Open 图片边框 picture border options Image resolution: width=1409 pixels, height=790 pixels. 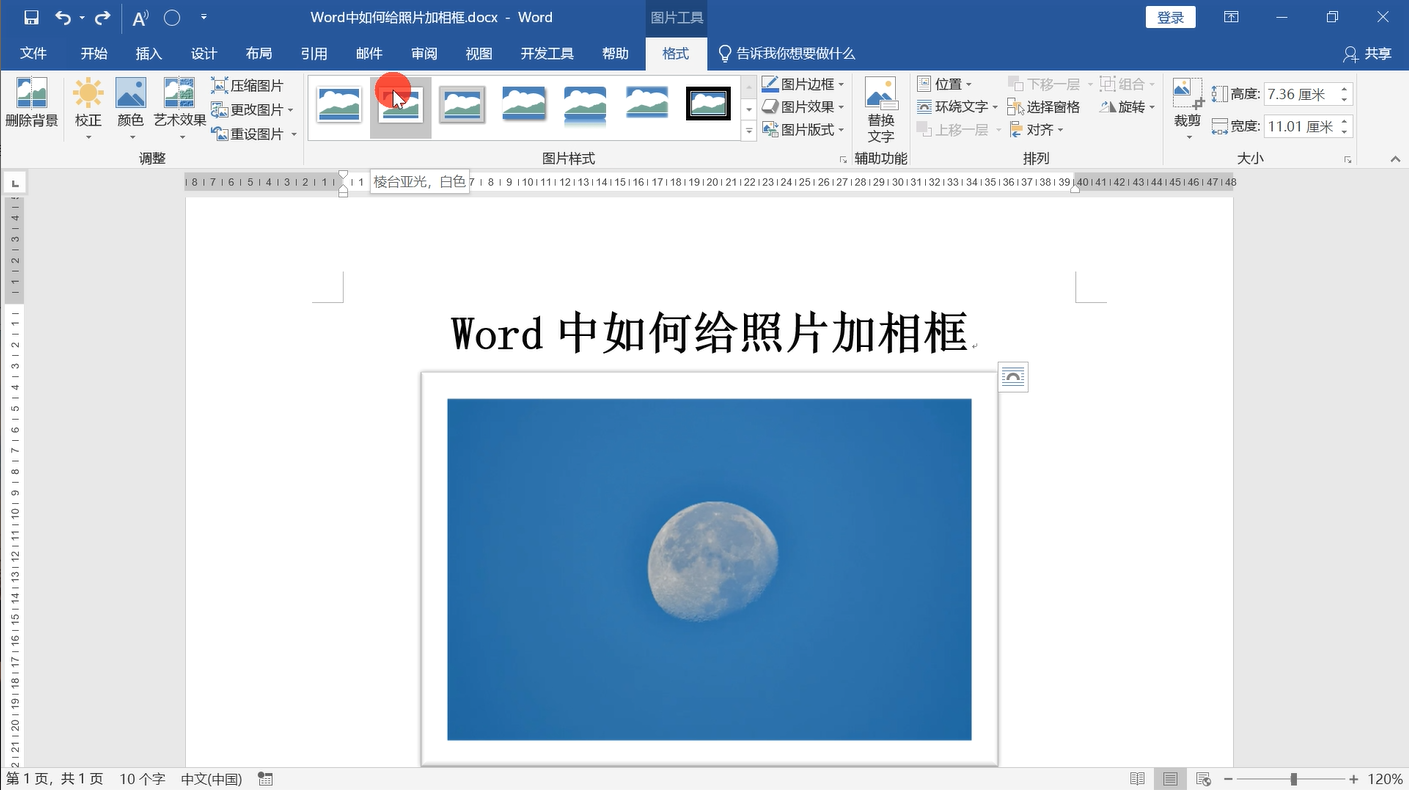(802, 84)
